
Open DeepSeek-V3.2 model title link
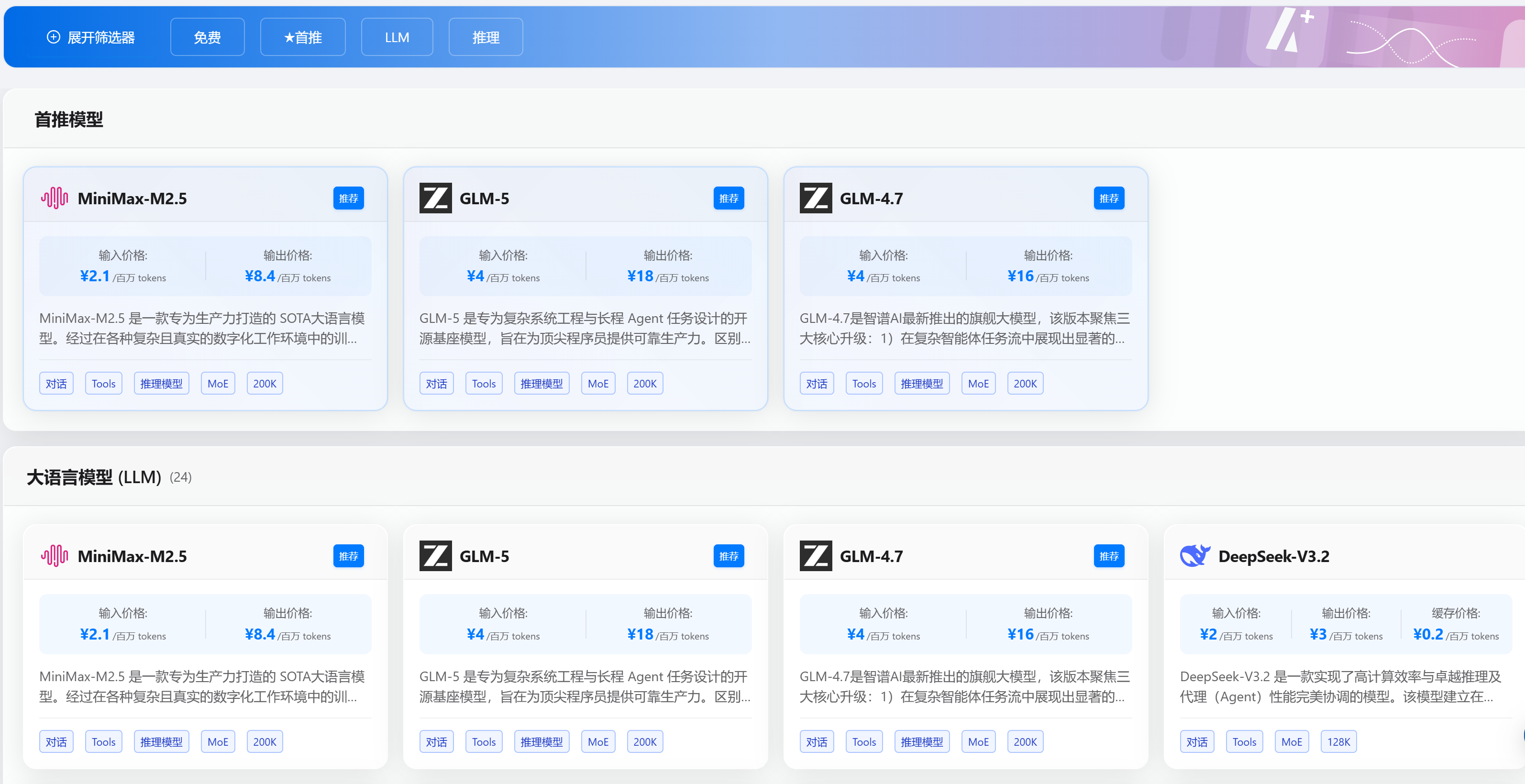point(1273,556)
